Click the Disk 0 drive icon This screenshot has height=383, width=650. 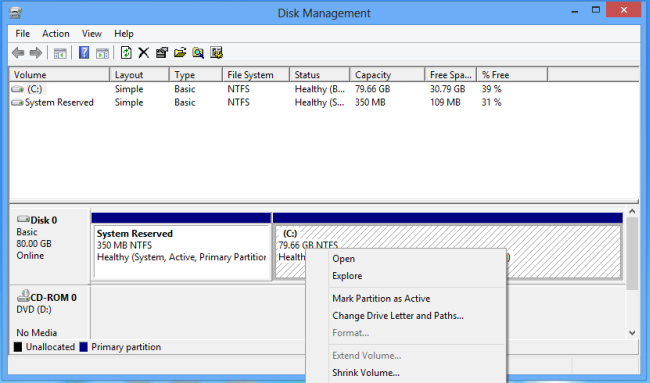click(23, 219)
